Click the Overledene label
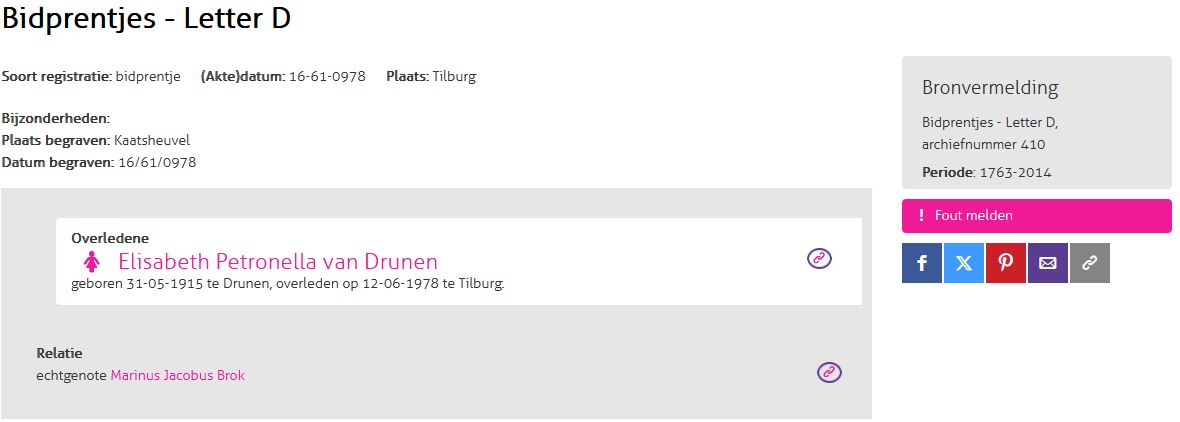The image size is (1180, 422). (x=110, y=238)
